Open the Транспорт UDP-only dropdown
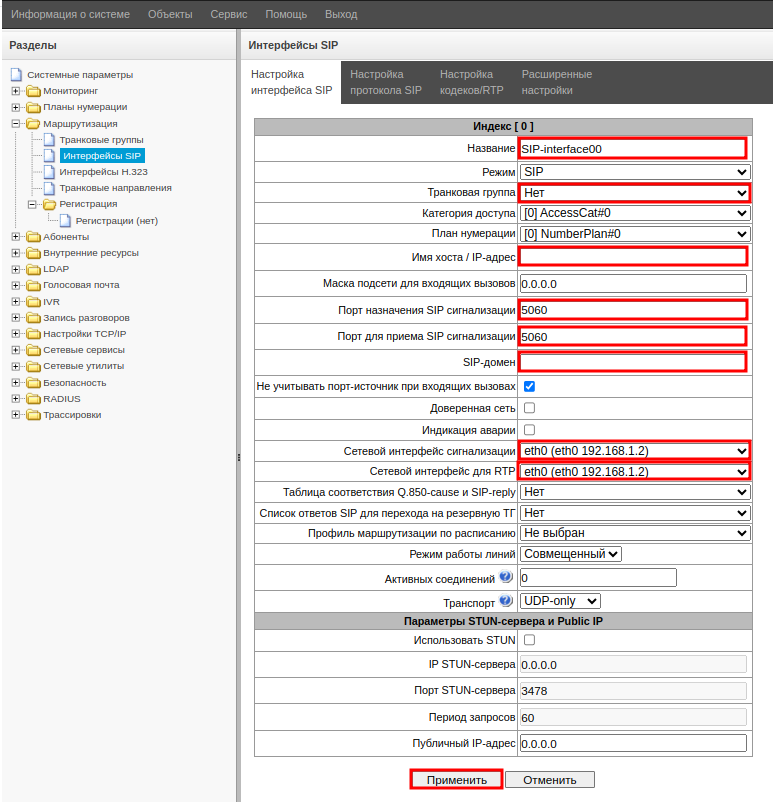The height and width of the screenshot is (802, 773). (560, 601)
